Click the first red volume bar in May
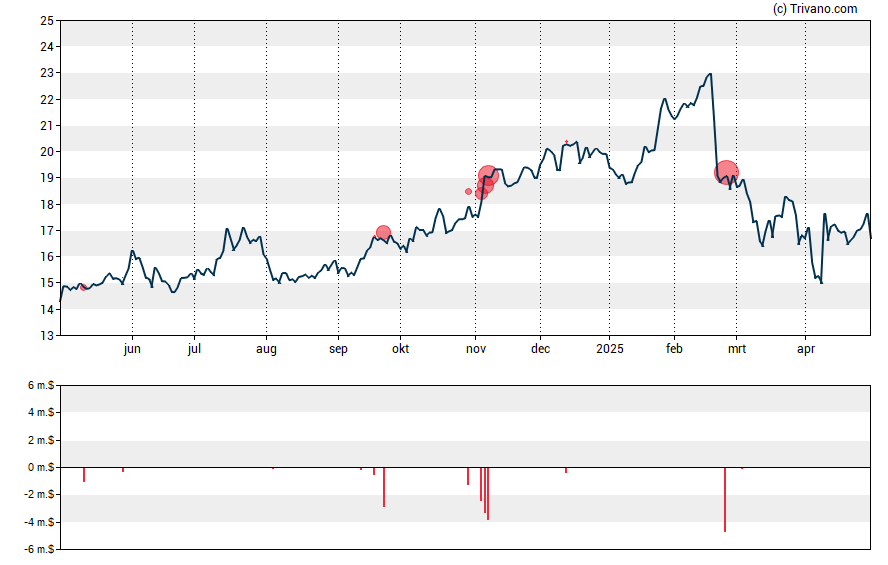Image resolution: width=888 pixels, height=565 pixels. [x=84, y=474]
